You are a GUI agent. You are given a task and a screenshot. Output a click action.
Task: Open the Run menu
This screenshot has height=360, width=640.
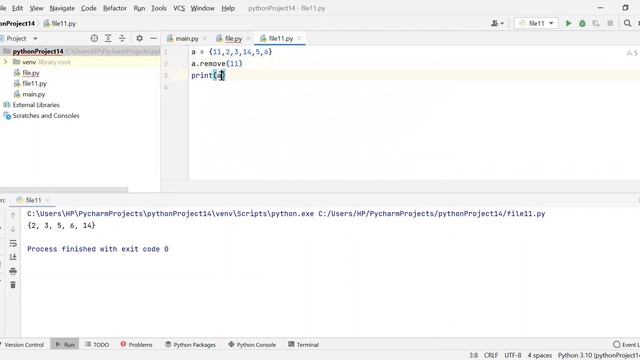pyautogui.click(x=139, y=8)
